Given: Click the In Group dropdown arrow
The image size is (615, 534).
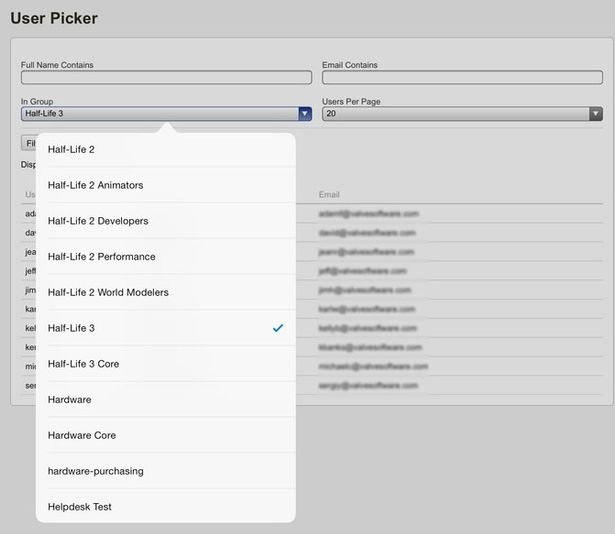Looking at the screenshot, I should 305,114.
